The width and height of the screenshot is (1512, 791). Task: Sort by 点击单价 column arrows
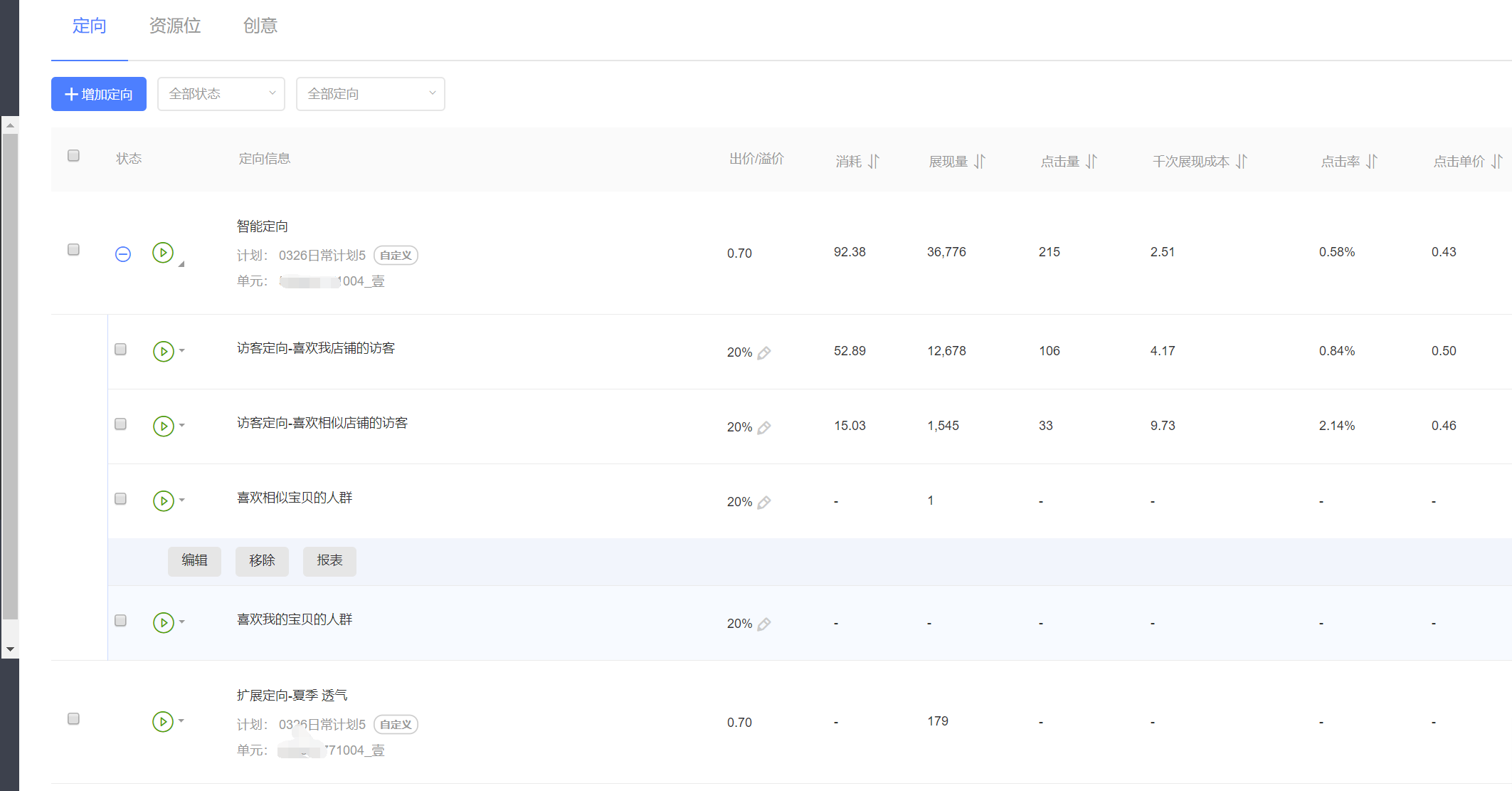point(1497,162)
